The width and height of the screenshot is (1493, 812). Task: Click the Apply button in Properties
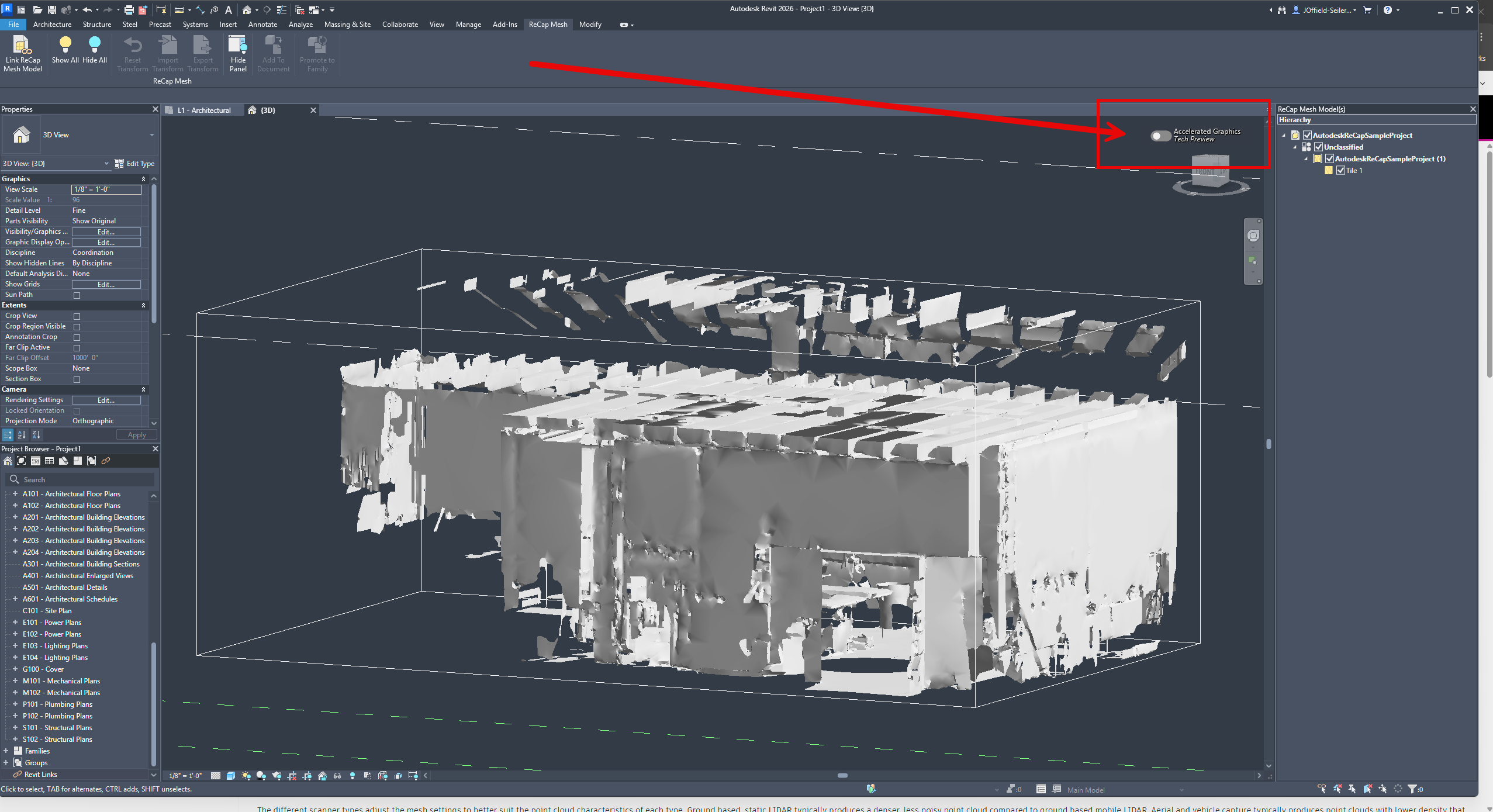[x=136, y=435]
